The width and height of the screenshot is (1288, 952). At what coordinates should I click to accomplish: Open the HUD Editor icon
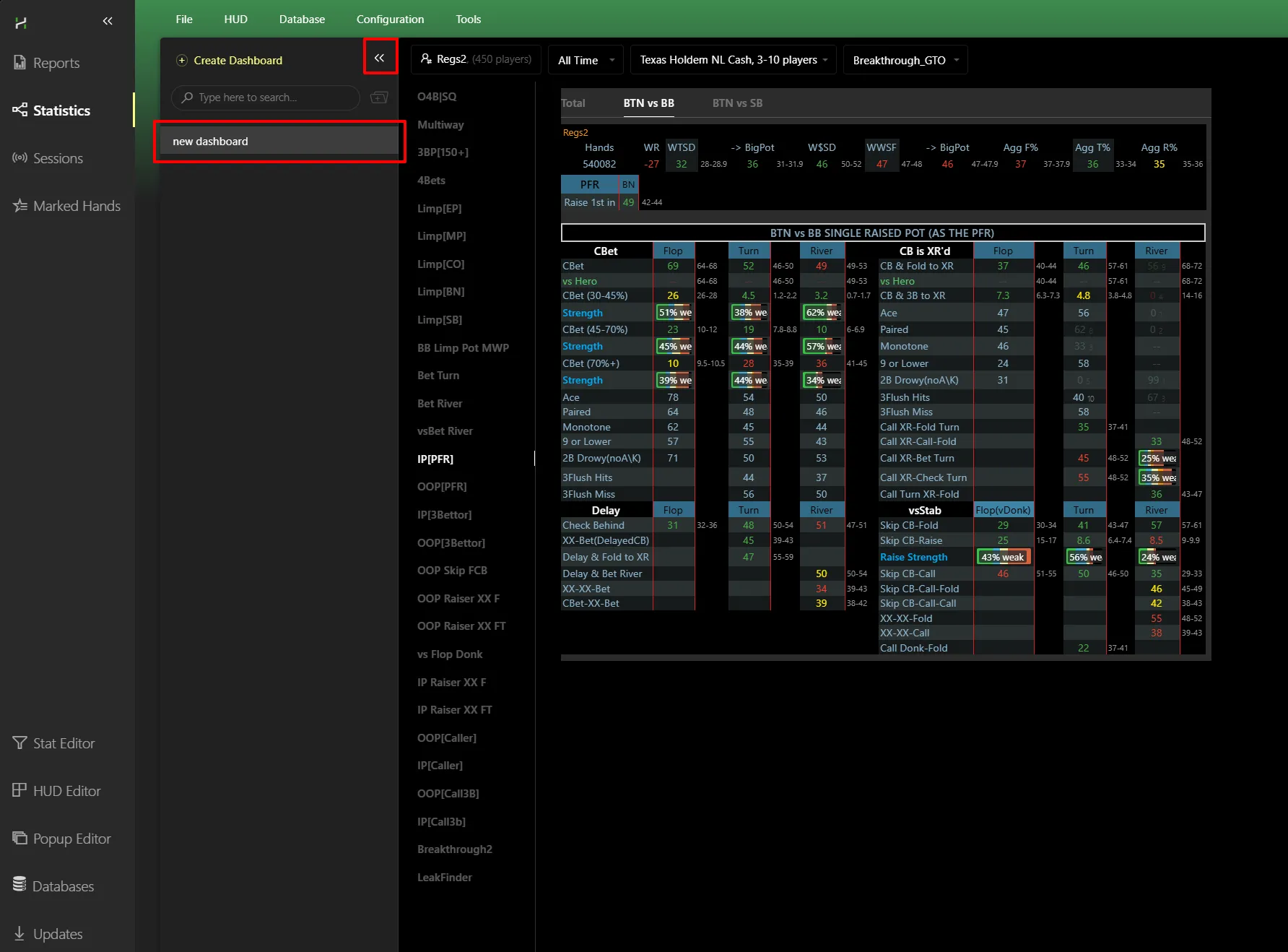(x=19, y=791)
